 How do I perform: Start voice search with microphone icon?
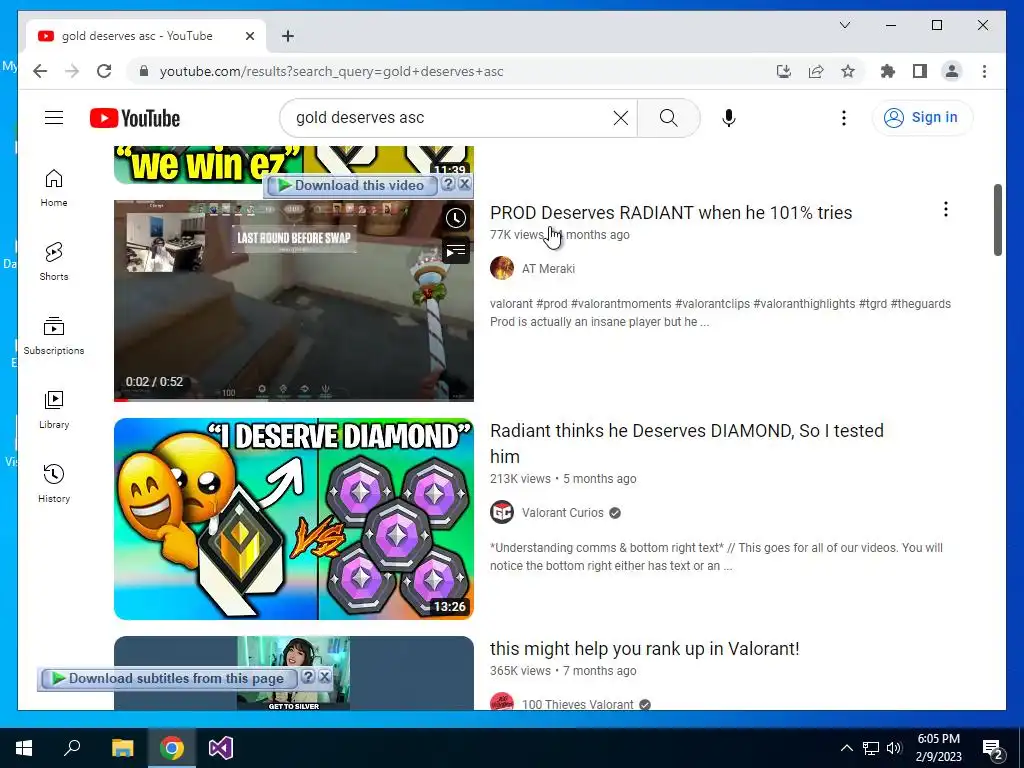[729, 118]
